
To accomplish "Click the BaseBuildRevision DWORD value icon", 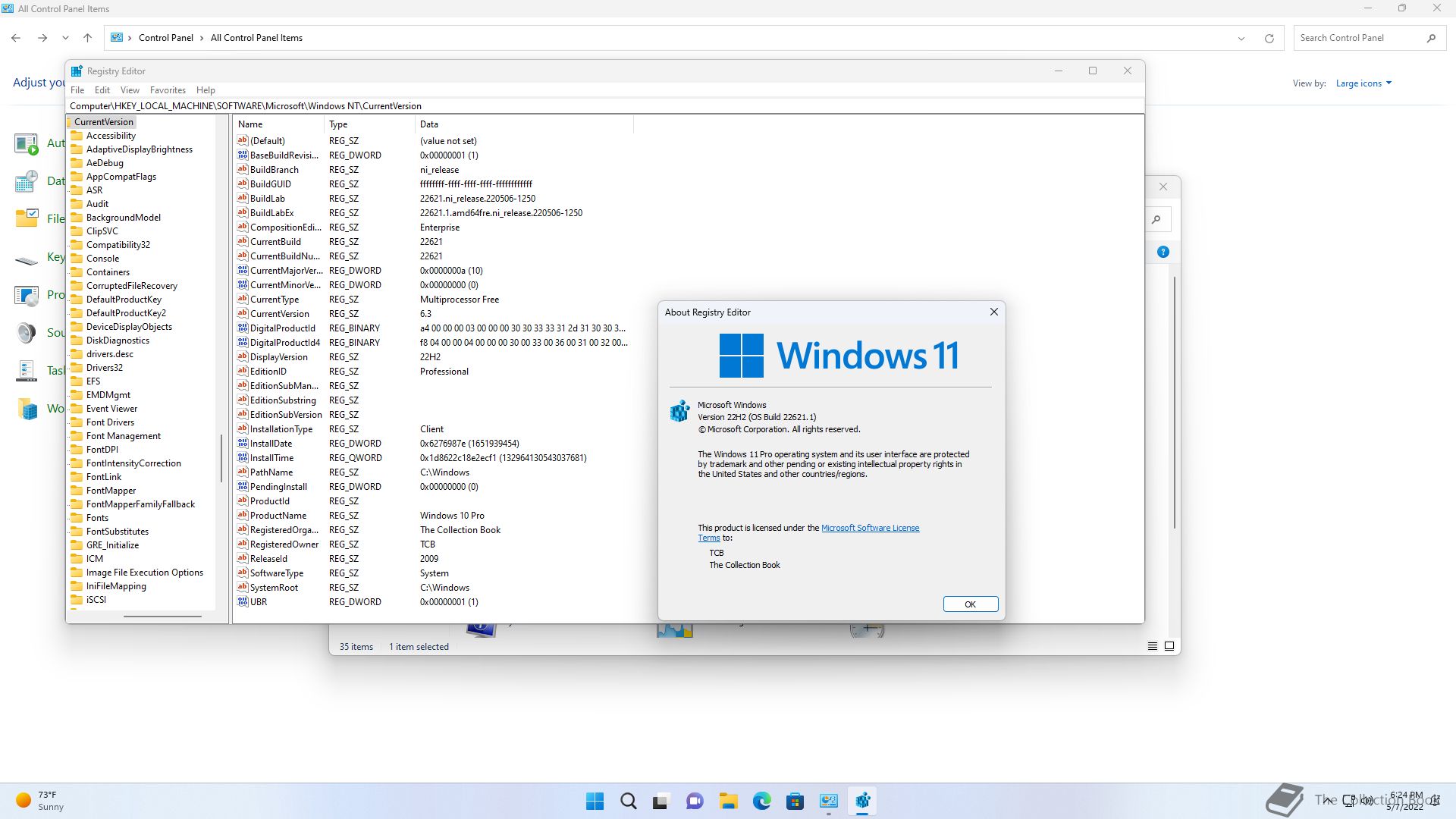I will tap(243, 155).
